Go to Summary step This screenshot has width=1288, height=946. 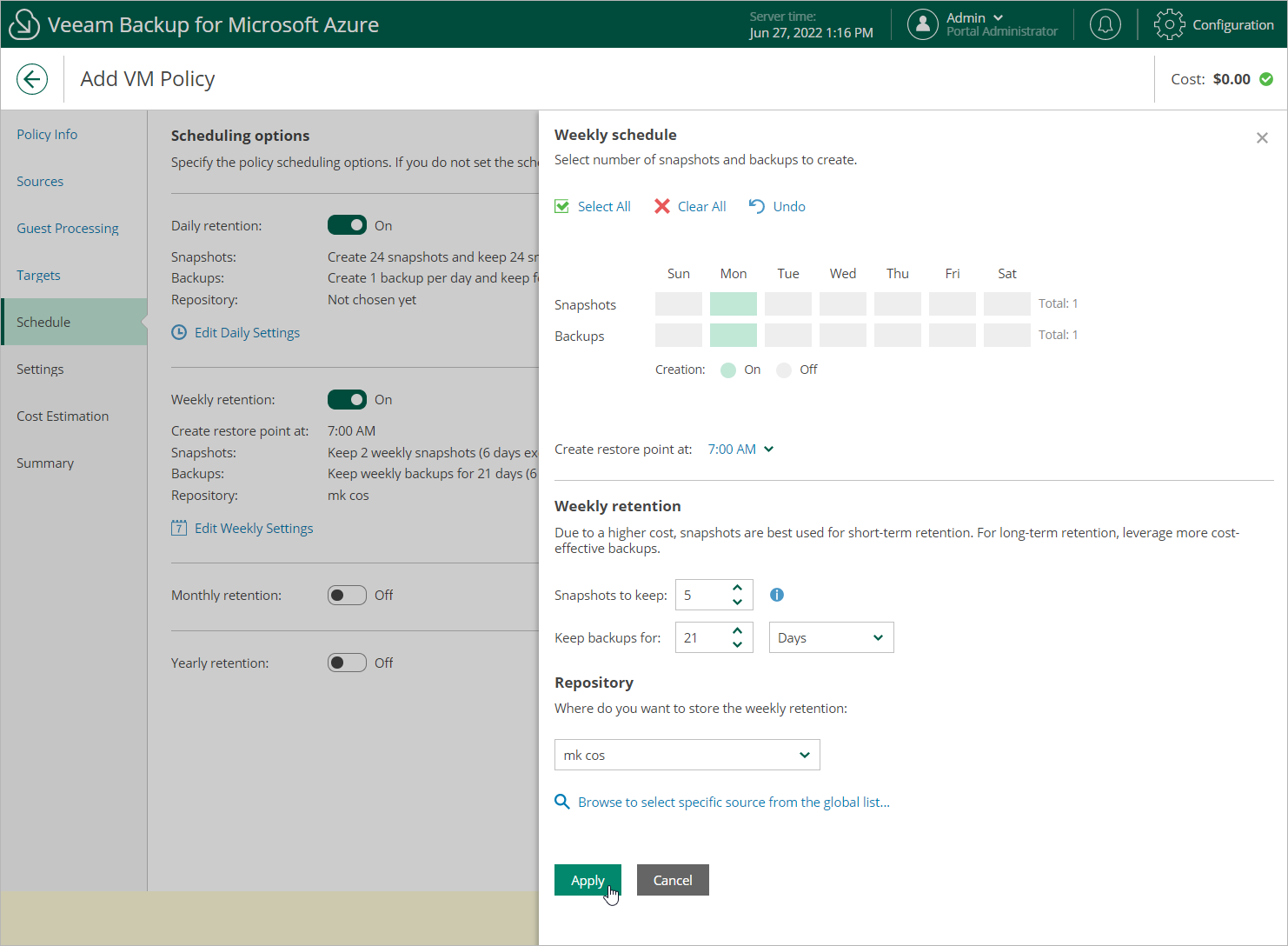coord(45,463)
